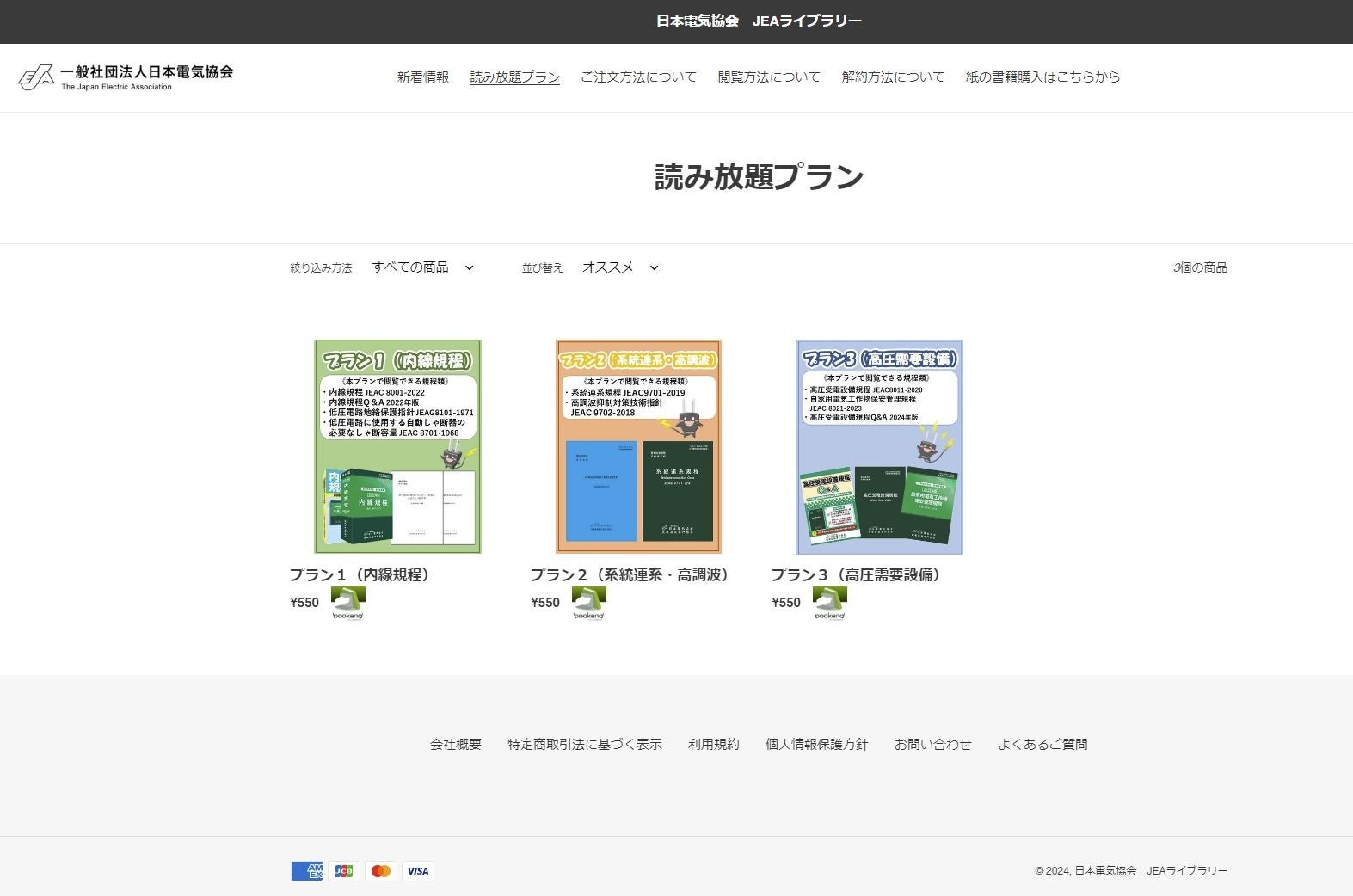Open 解約方法について page
Viewport: 1353px width, 896px height.
(893, 77)
